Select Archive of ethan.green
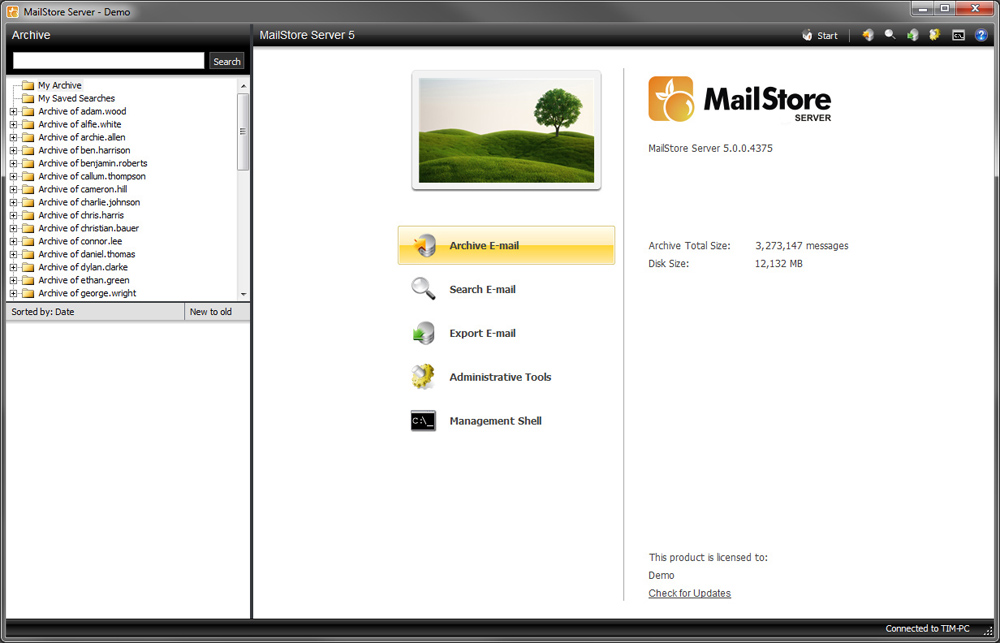Screen dimensions: 1000x643 (84, 280)
